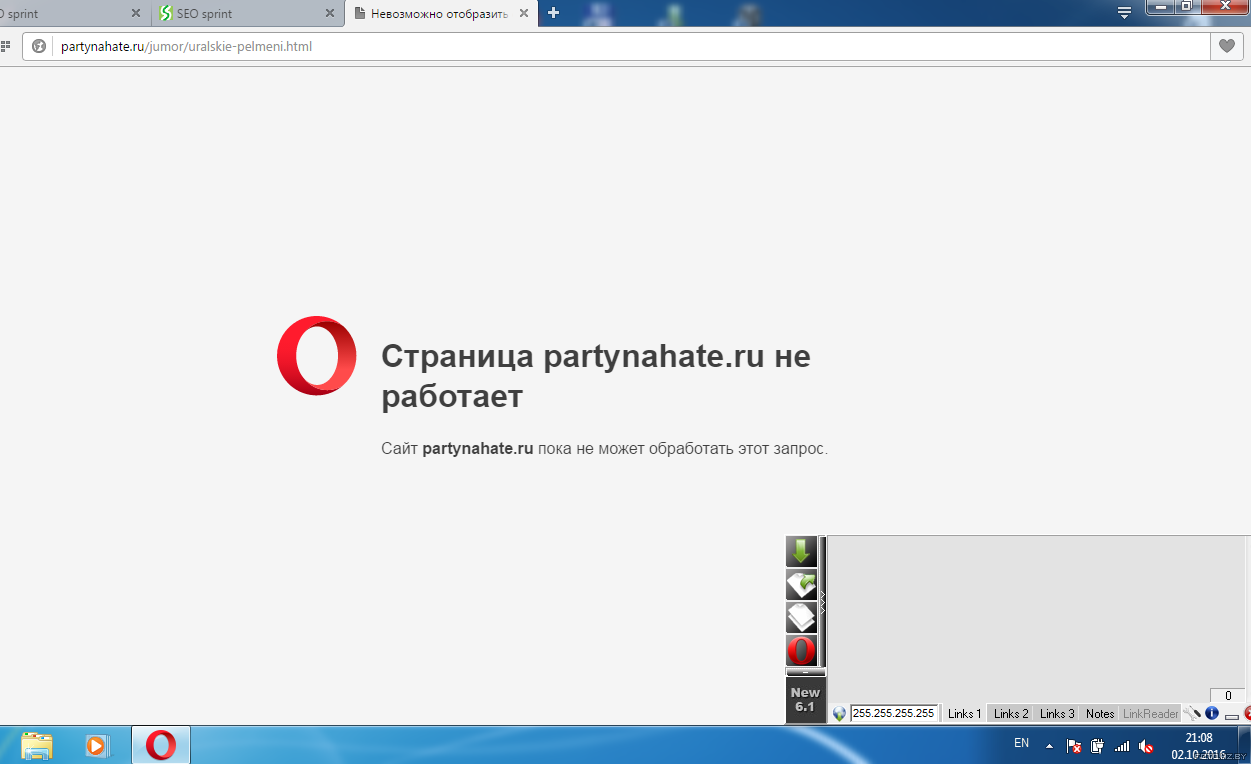Click the large Opera logo on error page

point(317,355)
